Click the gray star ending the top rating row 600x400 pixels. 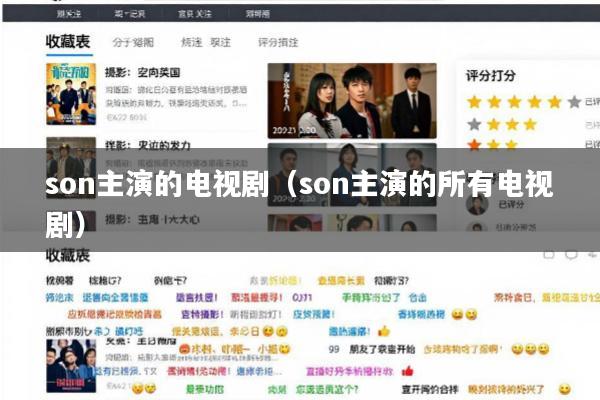tap(574, 102)
